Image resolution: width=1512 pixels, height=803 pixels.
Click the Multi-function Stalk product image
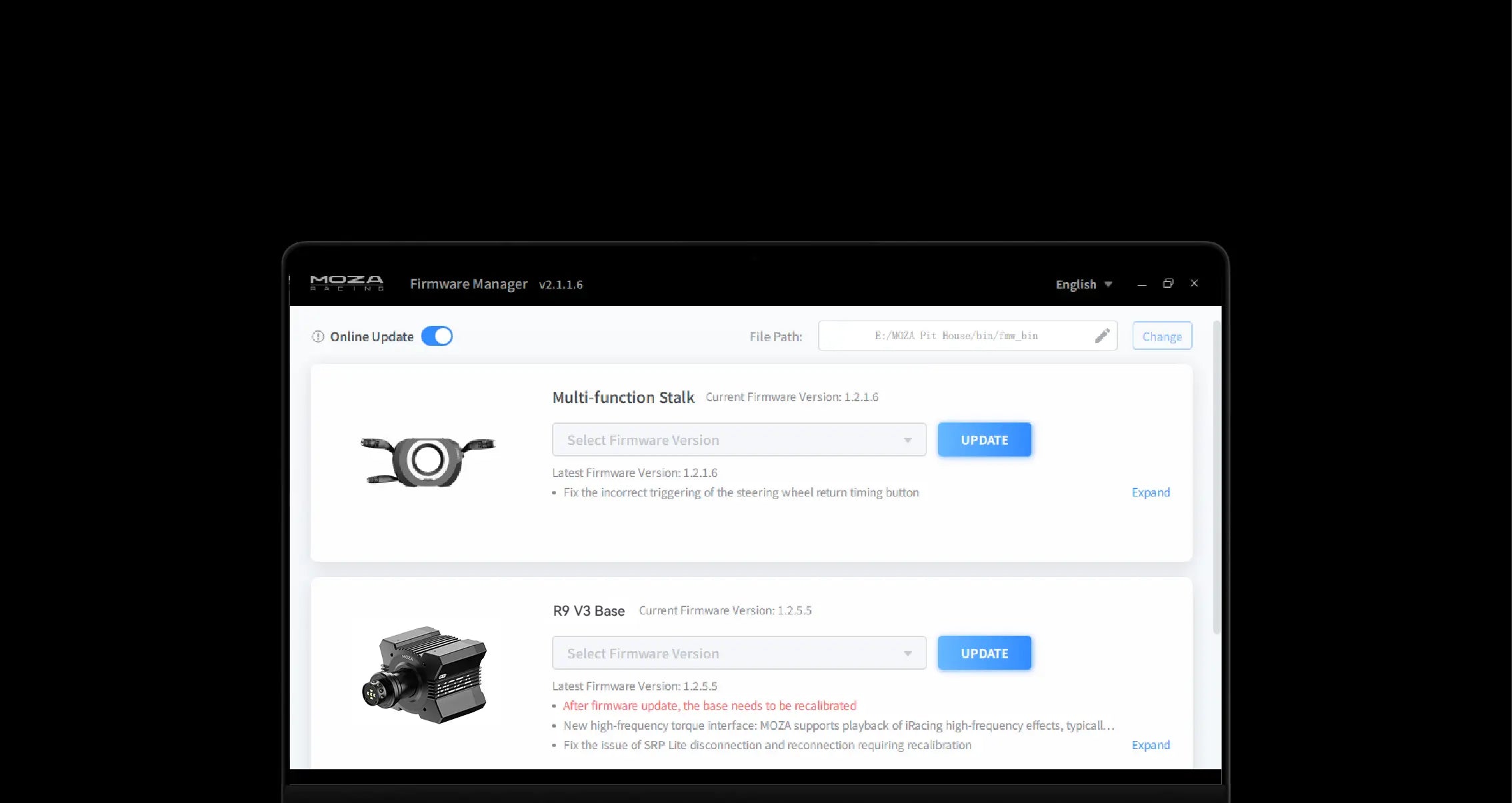pos(428,461)
